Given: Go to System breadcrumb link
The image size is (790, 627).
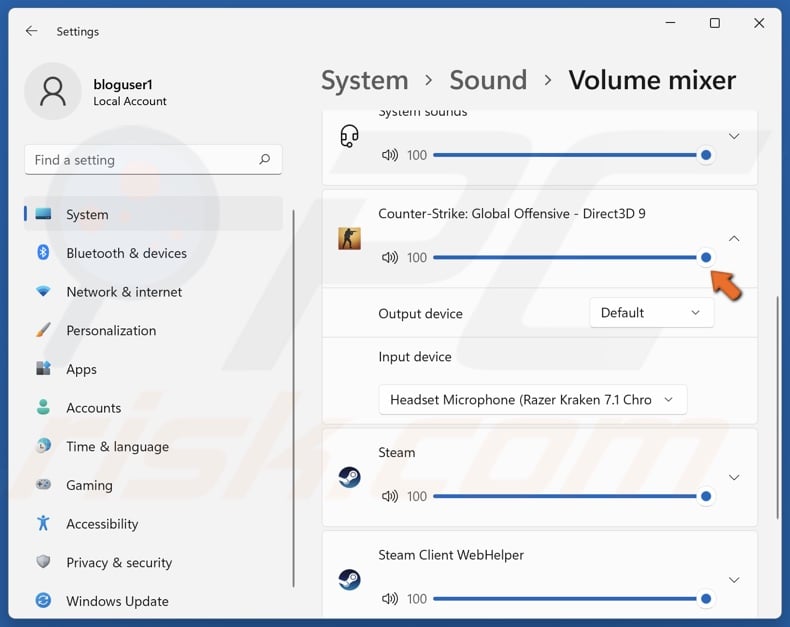Looking at the screenshot, I should [365, 80].
